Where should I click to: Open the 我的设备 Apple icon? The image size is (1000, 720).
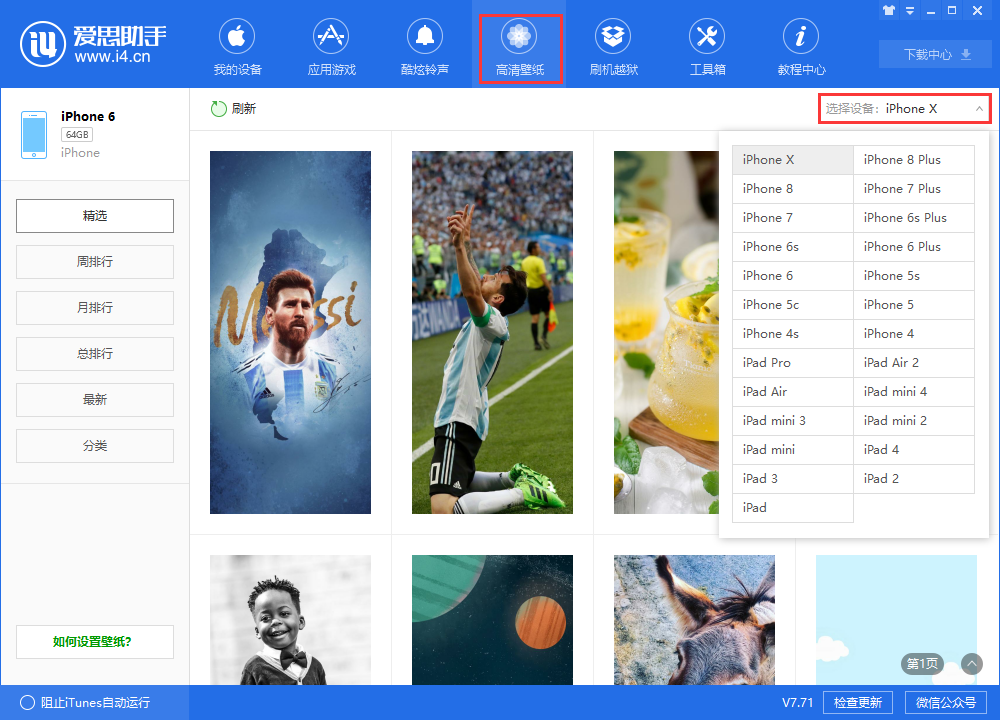pyautogui.click(x=237, y=38)
